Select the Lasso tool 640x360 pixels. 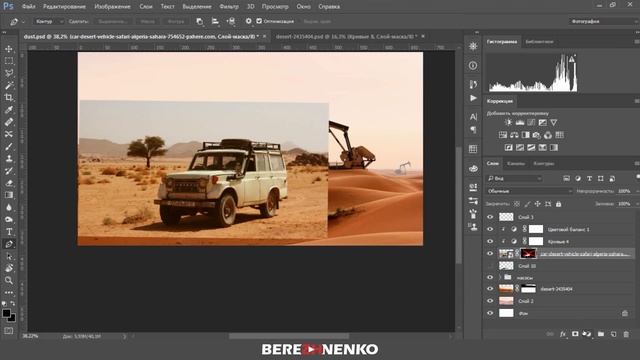click(9, 73)
